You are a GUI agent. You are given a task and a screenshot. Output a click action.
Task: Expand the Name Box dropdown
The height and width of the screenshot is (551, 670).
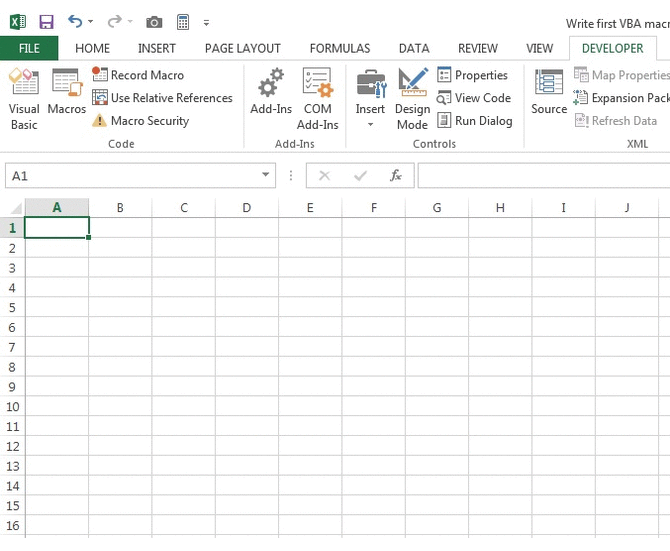265,175
